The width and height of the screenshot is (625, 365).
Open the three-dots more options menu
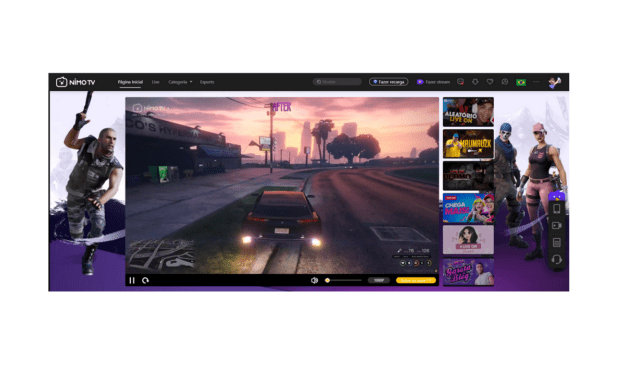536,82
